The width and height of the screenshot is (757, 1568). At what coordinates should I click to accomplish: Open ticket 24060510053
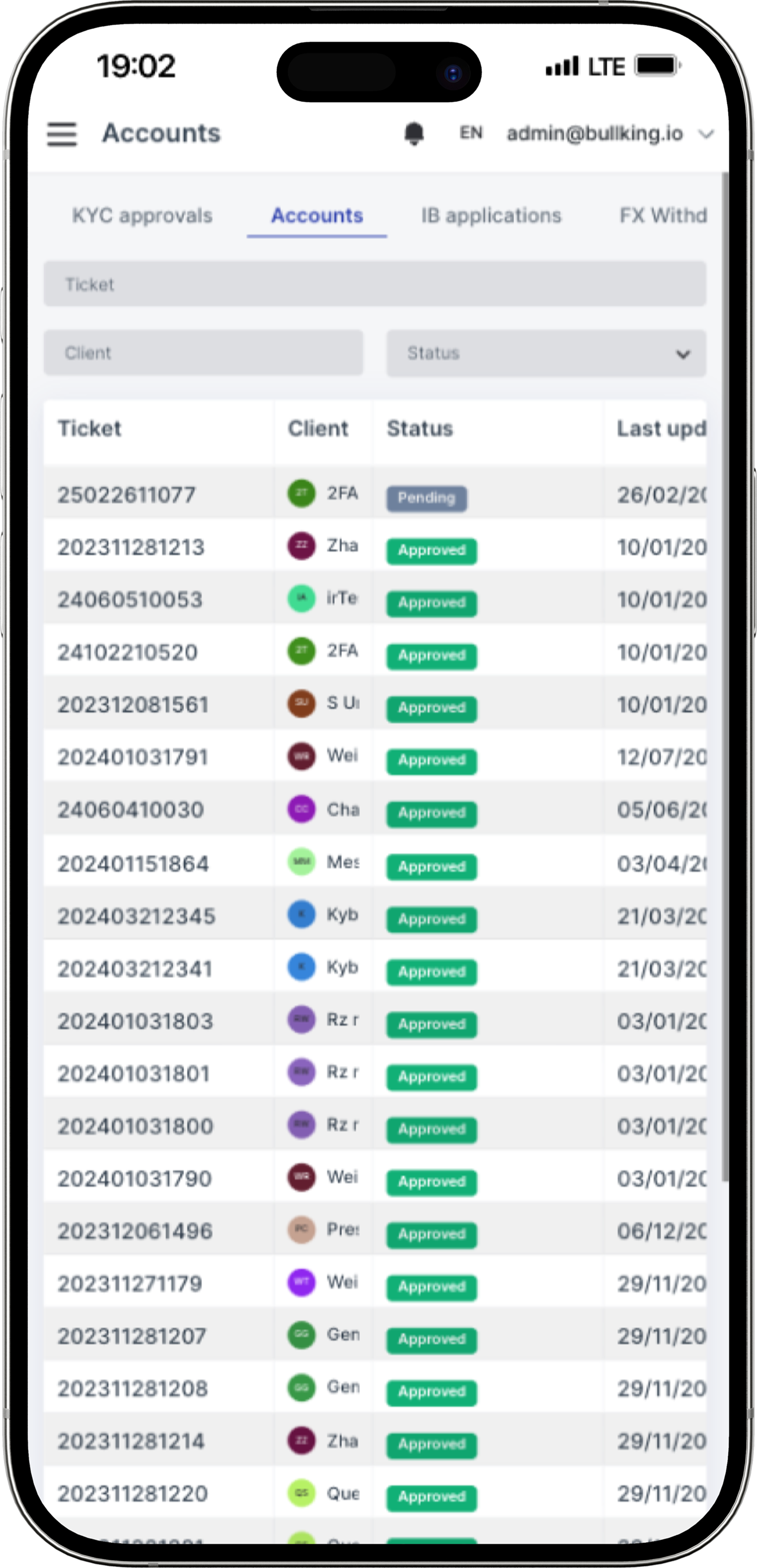(x=130, y=600)
